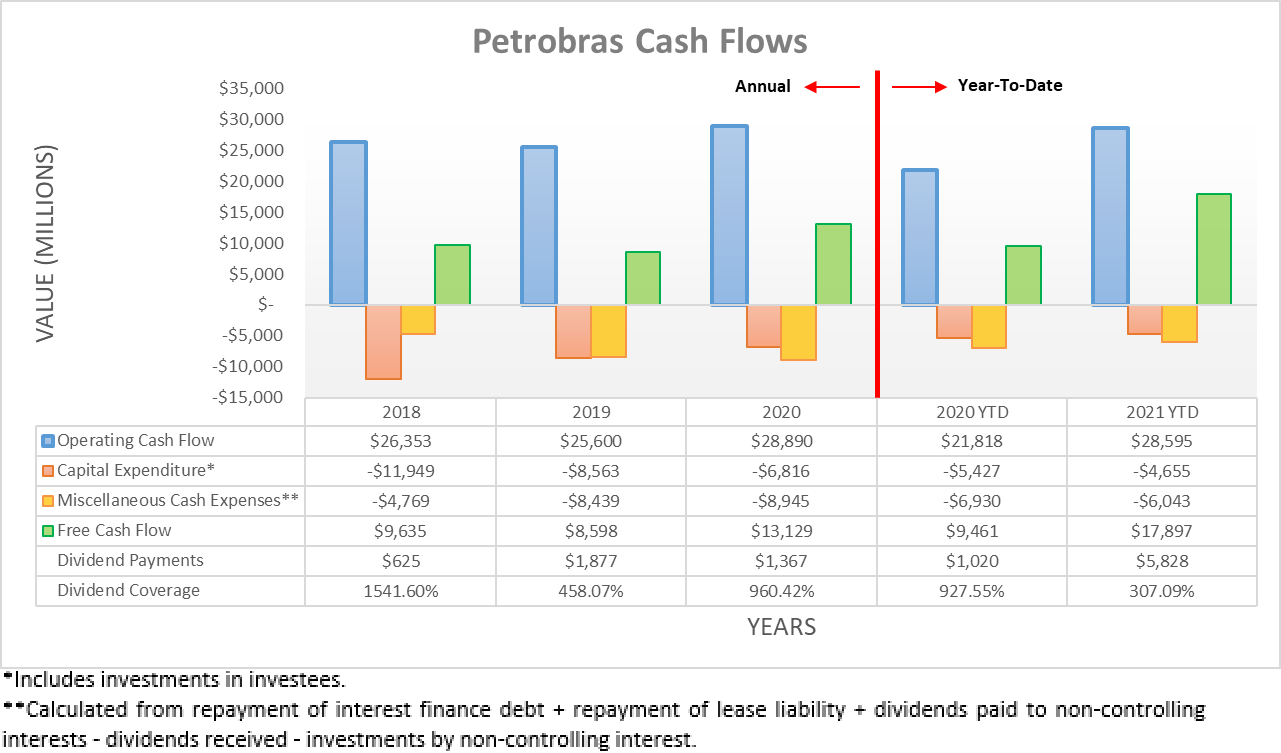The image size is (1281, 753).
Task: Select the -$8,439 cell
Action: pyautogui.click(x=591, y=501)
